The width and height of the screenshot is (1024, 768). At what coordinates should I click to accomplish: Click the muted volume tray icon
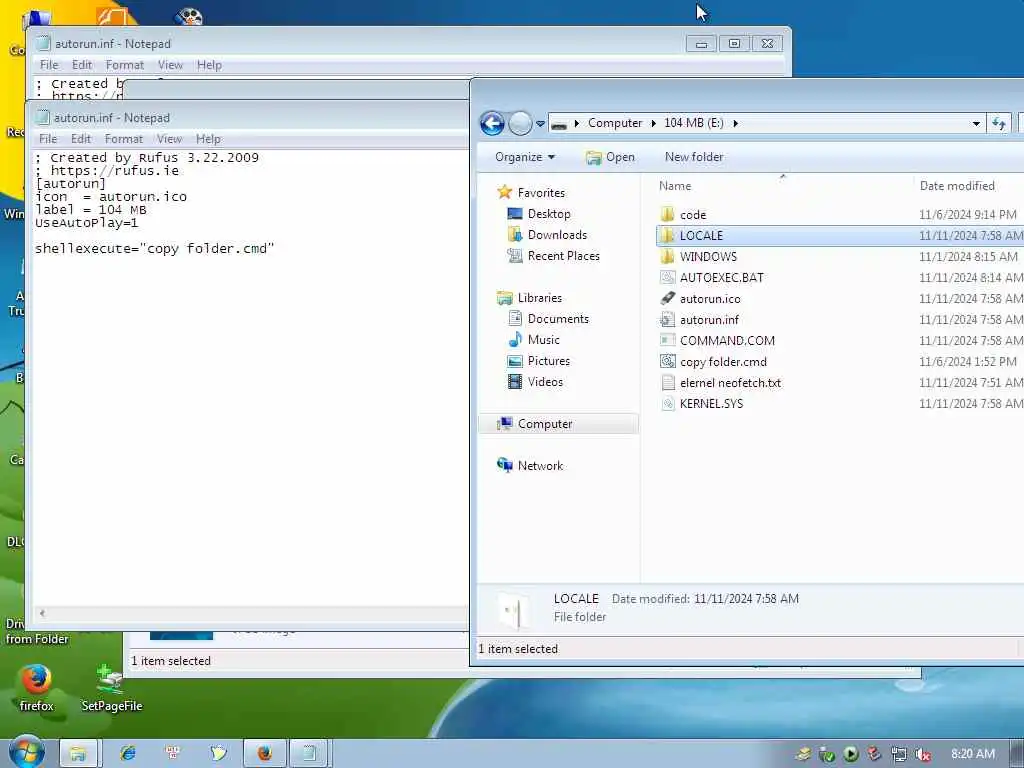pos(923,754)
